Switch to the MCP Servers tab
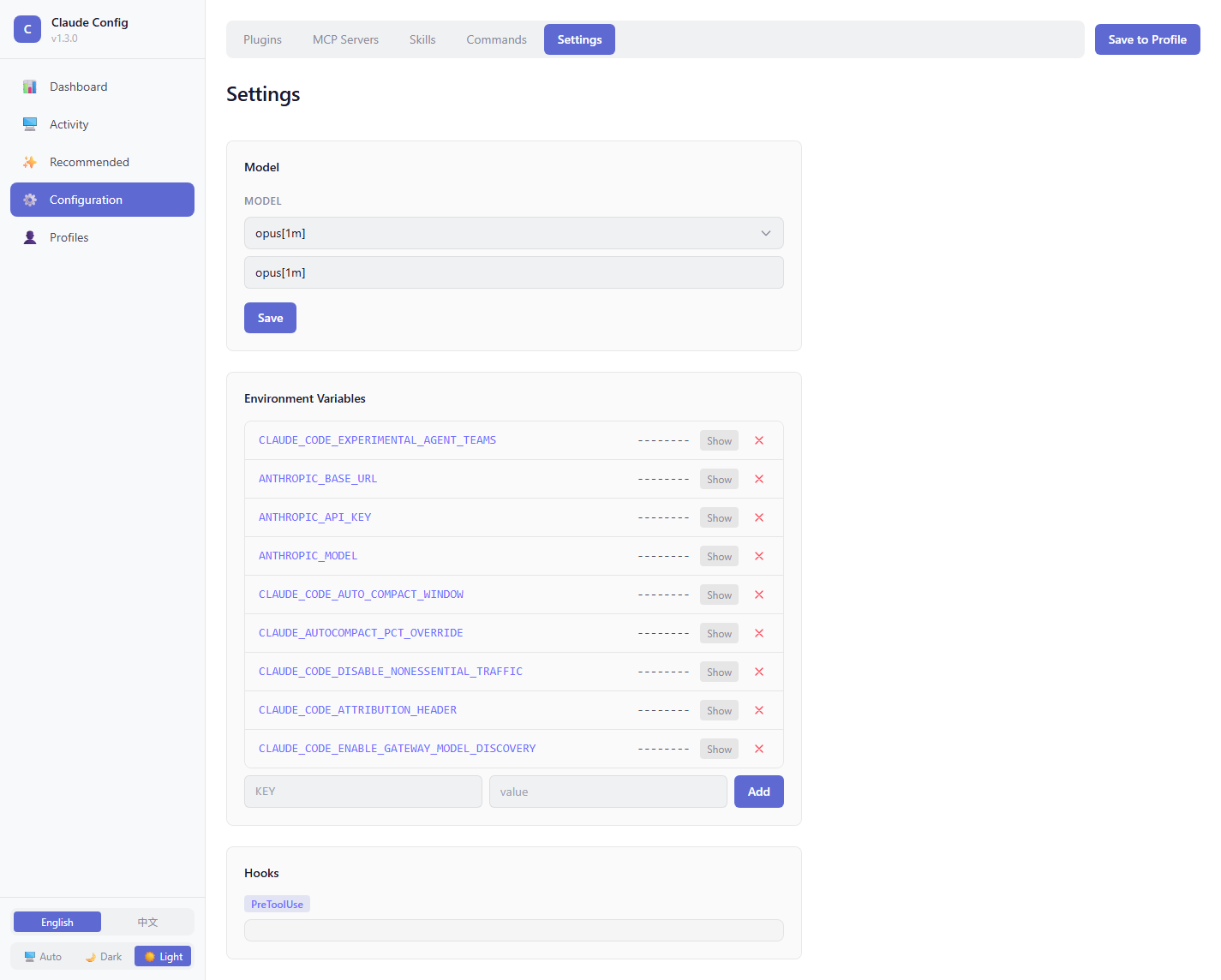Image resolution: width=1221 pixels, height=980 pixels. click(x=345, y=39)
